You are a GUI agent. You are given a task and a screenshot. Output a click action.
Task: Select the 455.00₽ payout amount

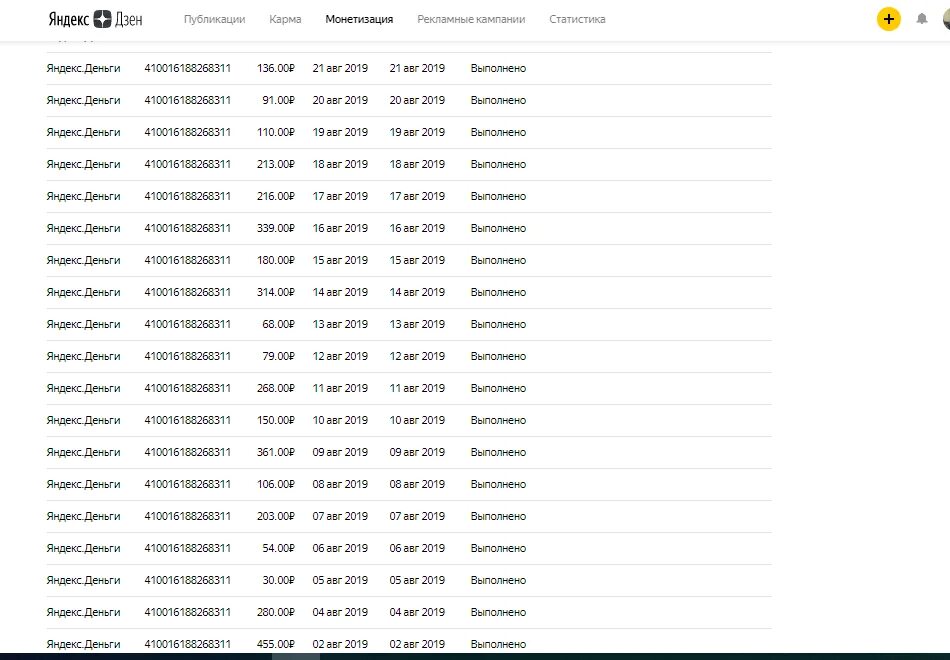pos(276,644)
